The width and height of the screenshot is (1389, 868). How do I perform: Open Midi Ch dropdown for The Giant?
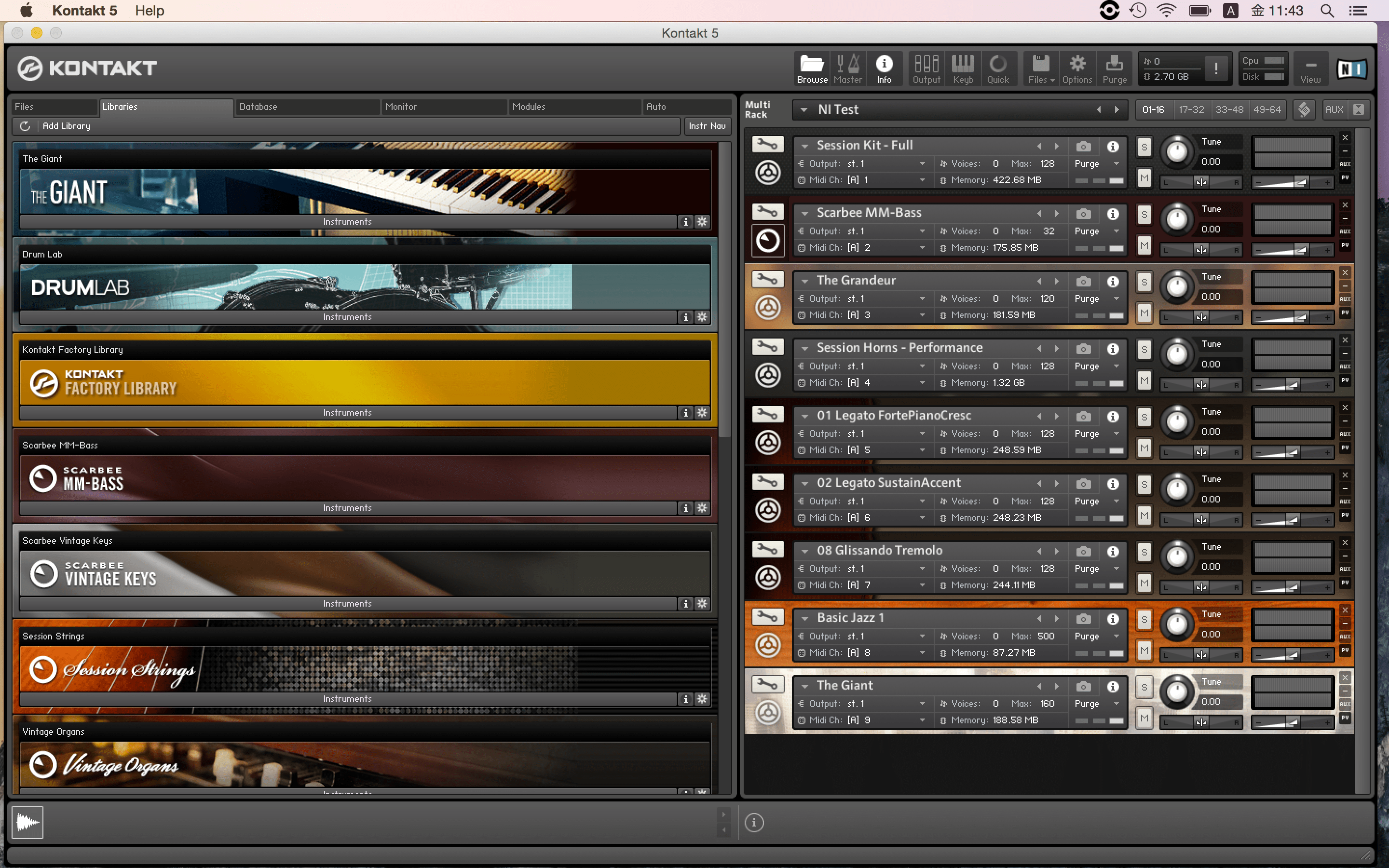(x=922, y=720)
